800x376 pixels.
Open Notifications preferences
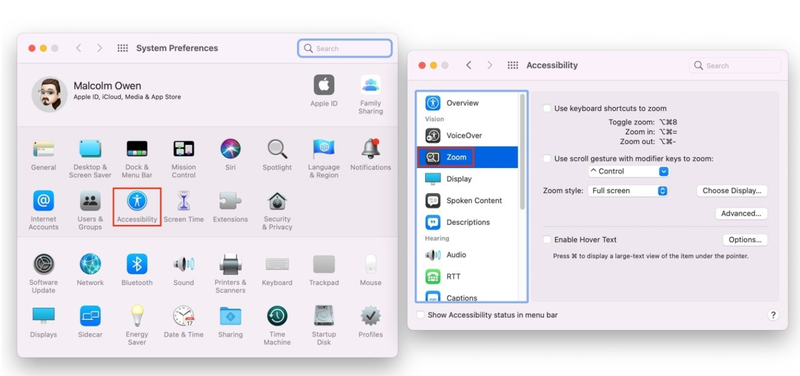click(x=370, y=149)
